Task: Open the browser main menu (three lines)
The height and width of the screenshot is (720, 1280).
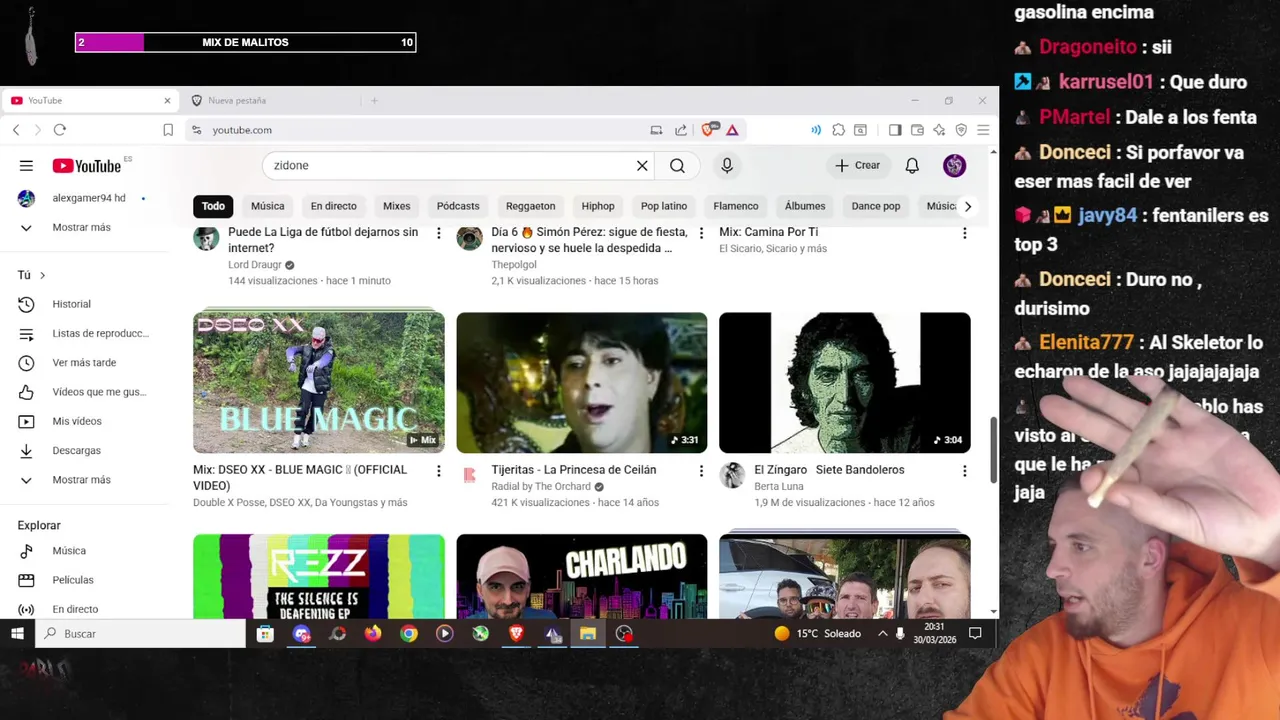Action: [x=983, y=130]
